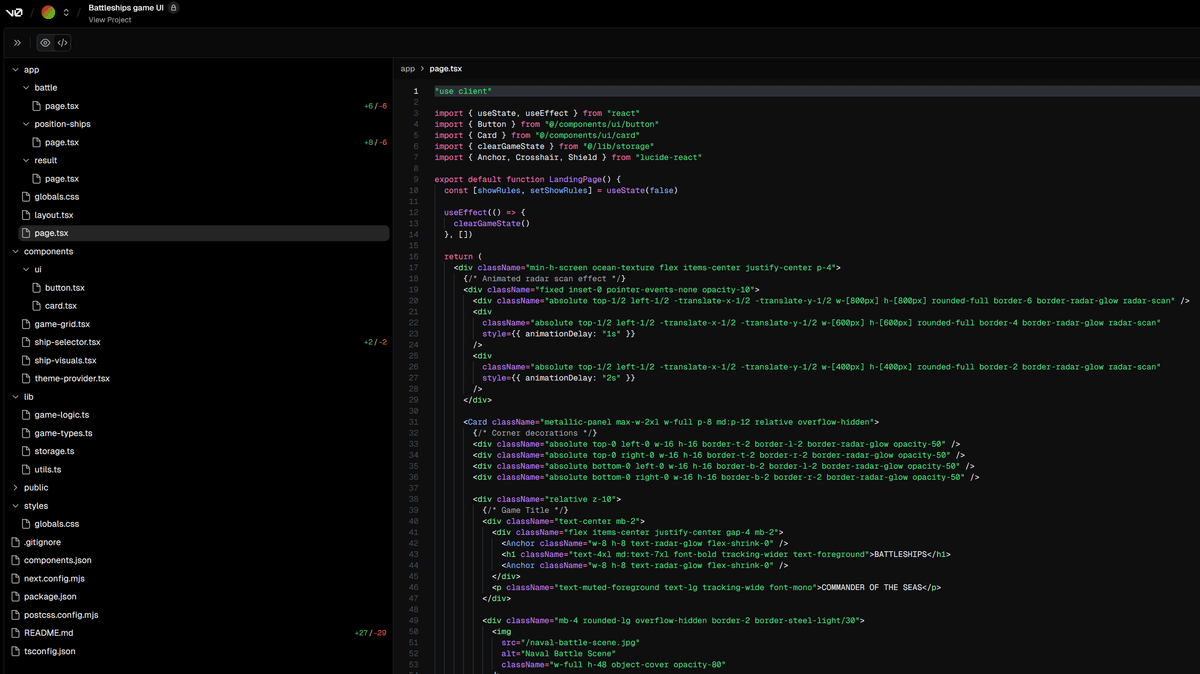Click file icon next to package.json
This screenshot has height=674, width=1200.
[15, 597]
